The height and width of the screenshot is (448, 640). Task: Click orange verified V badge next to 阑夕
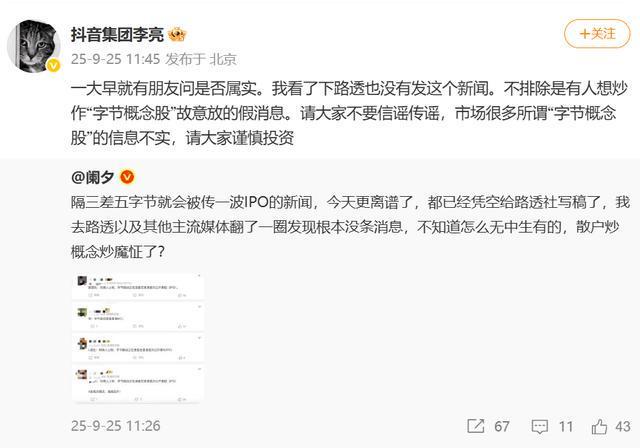click(x=127, y=177)
